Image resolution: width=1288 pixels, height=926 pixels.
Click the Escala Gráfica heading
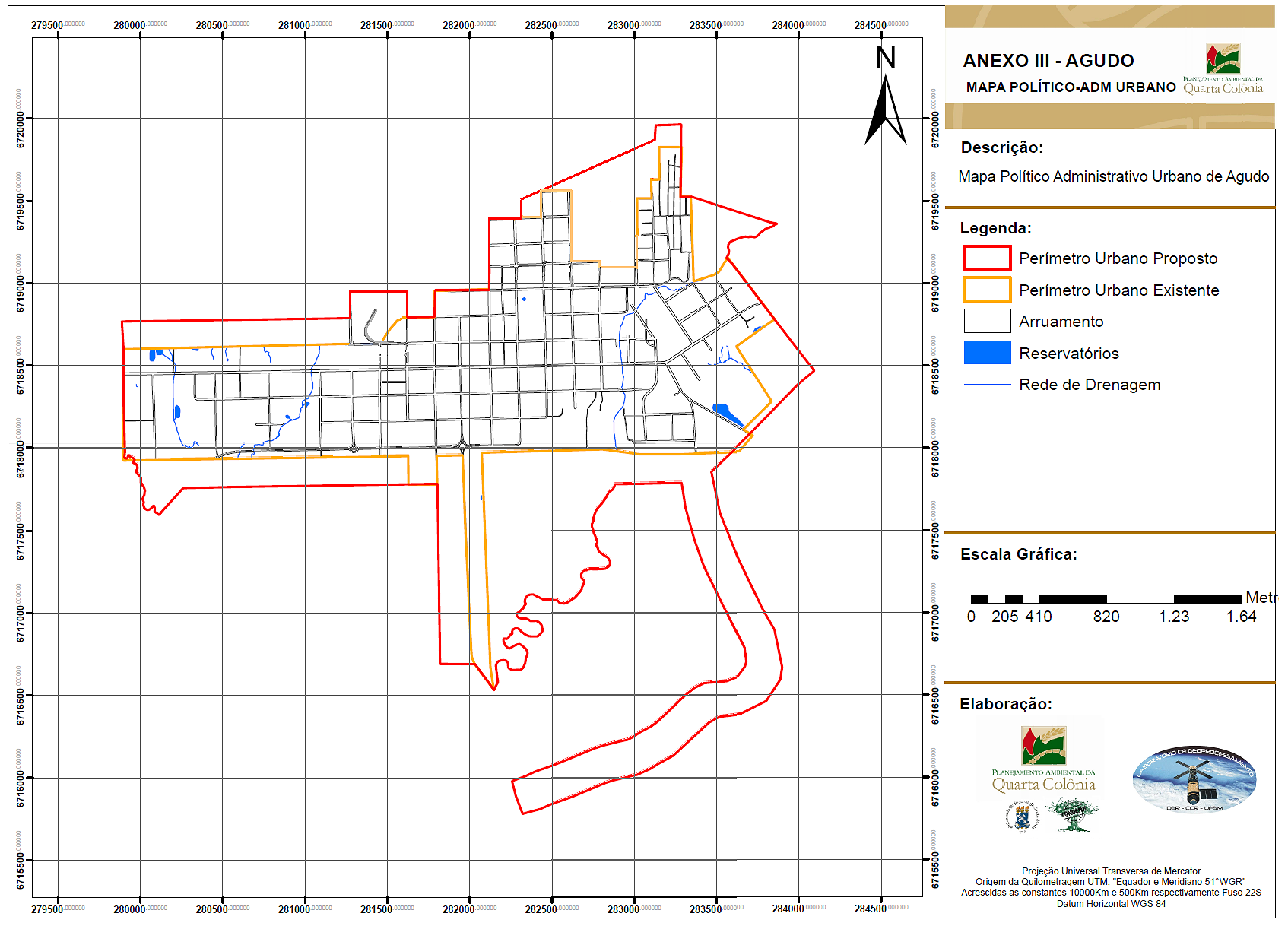1018,554
